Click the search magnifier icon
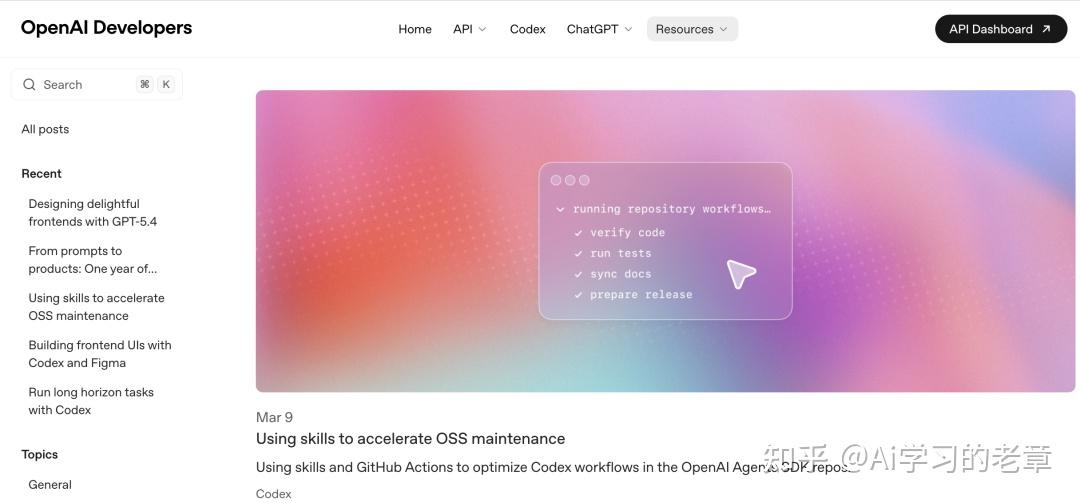This screenshot has width=1080, height=503. [29, 85]
